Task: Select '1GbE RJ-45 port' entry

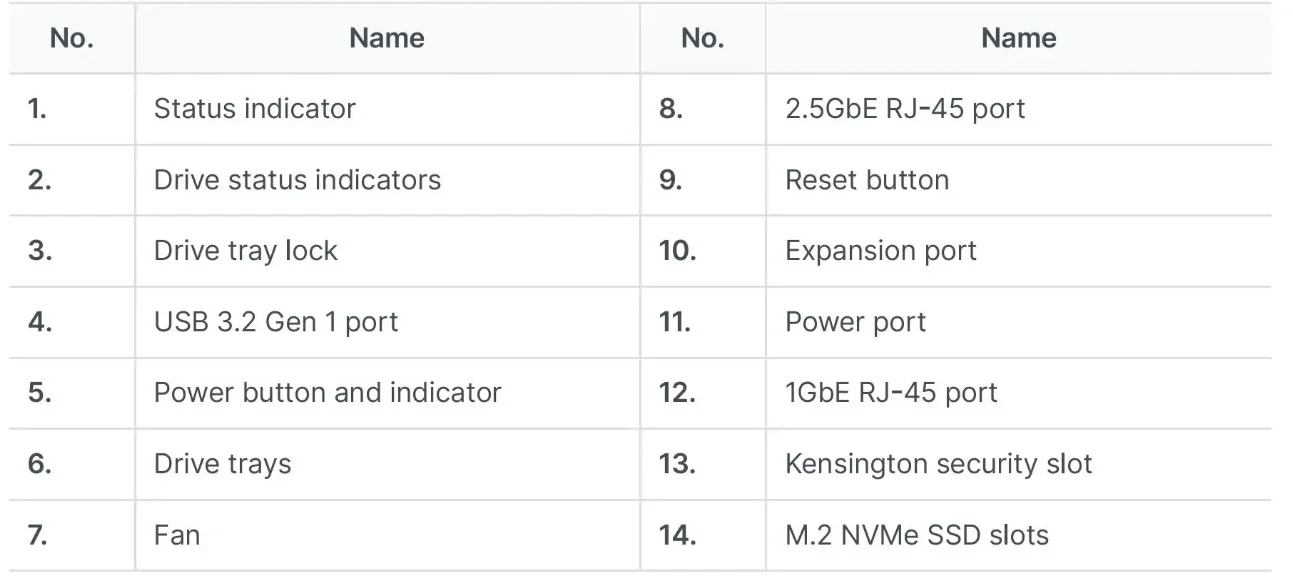Action: [x=892, y=392]
